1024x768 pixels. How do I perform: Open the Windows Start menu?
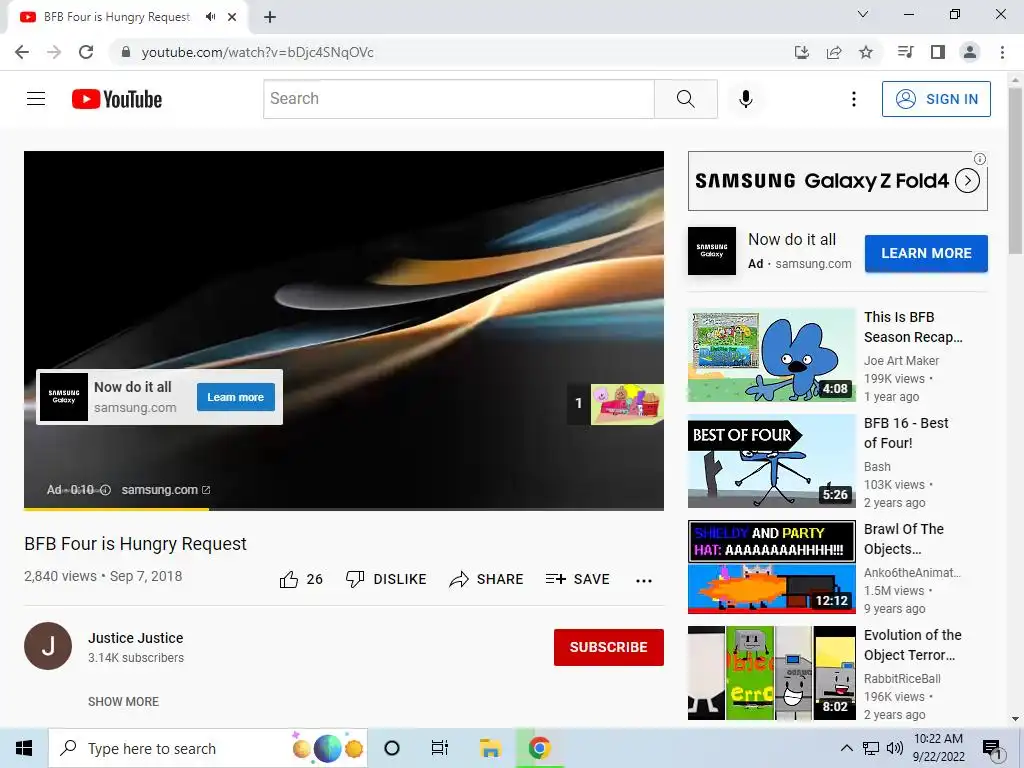(24, 748)
